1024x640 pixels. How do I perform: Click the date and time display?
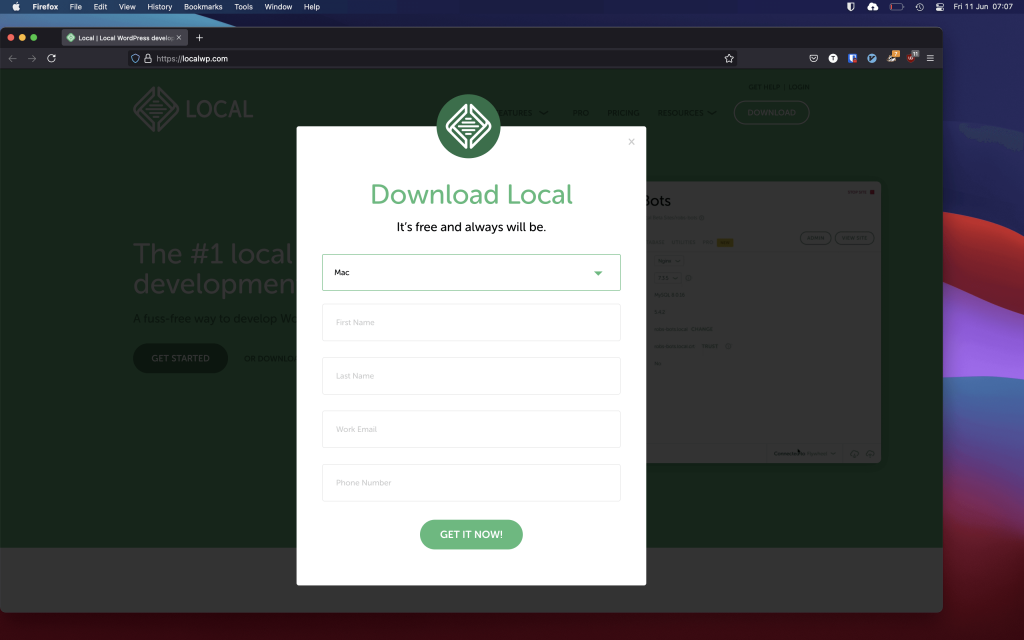[983, 7]
